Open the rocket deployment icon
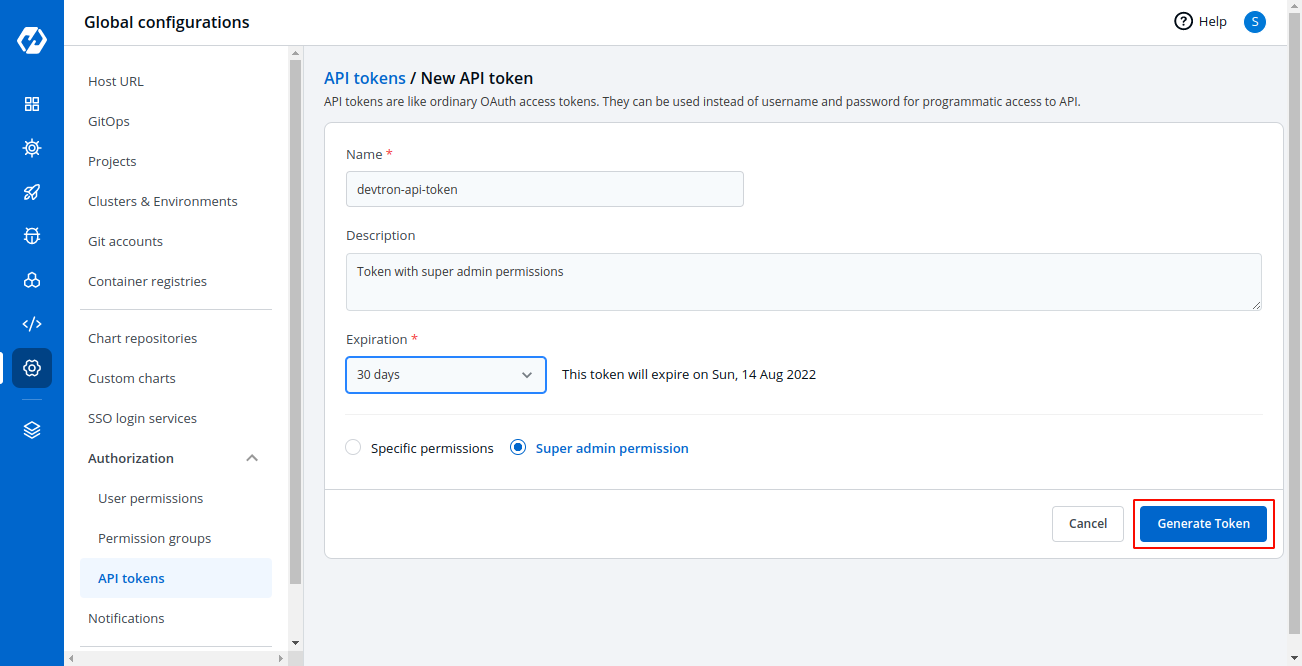This screenshot has height=666, width=1302. [32, 192]
